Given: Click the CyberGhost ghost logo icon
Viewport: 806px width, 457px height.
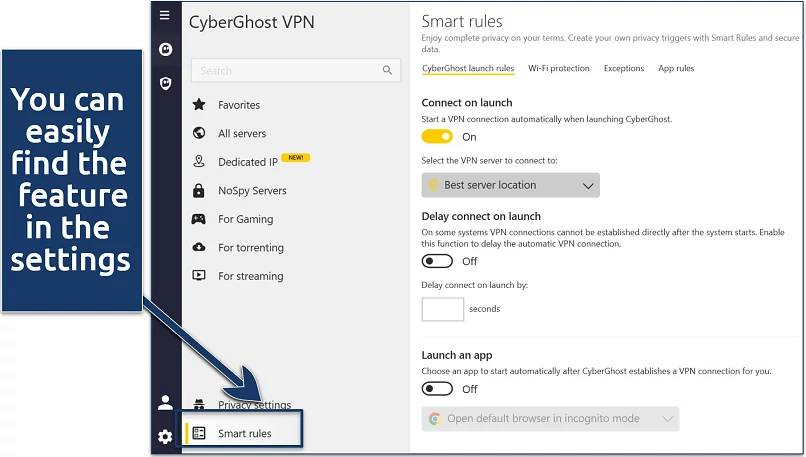Looking at the screenshot, I should point(165,49).
